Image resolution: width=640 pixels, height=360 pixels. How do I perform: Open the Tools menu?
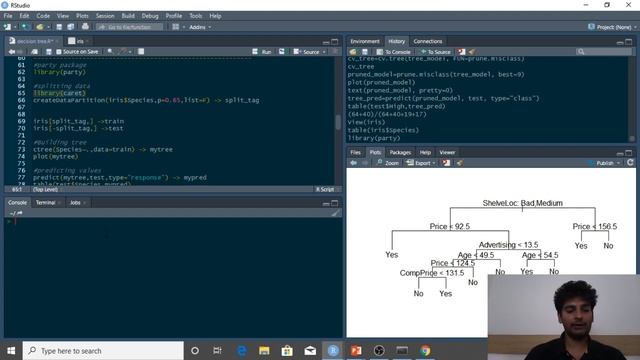(196, 16)
